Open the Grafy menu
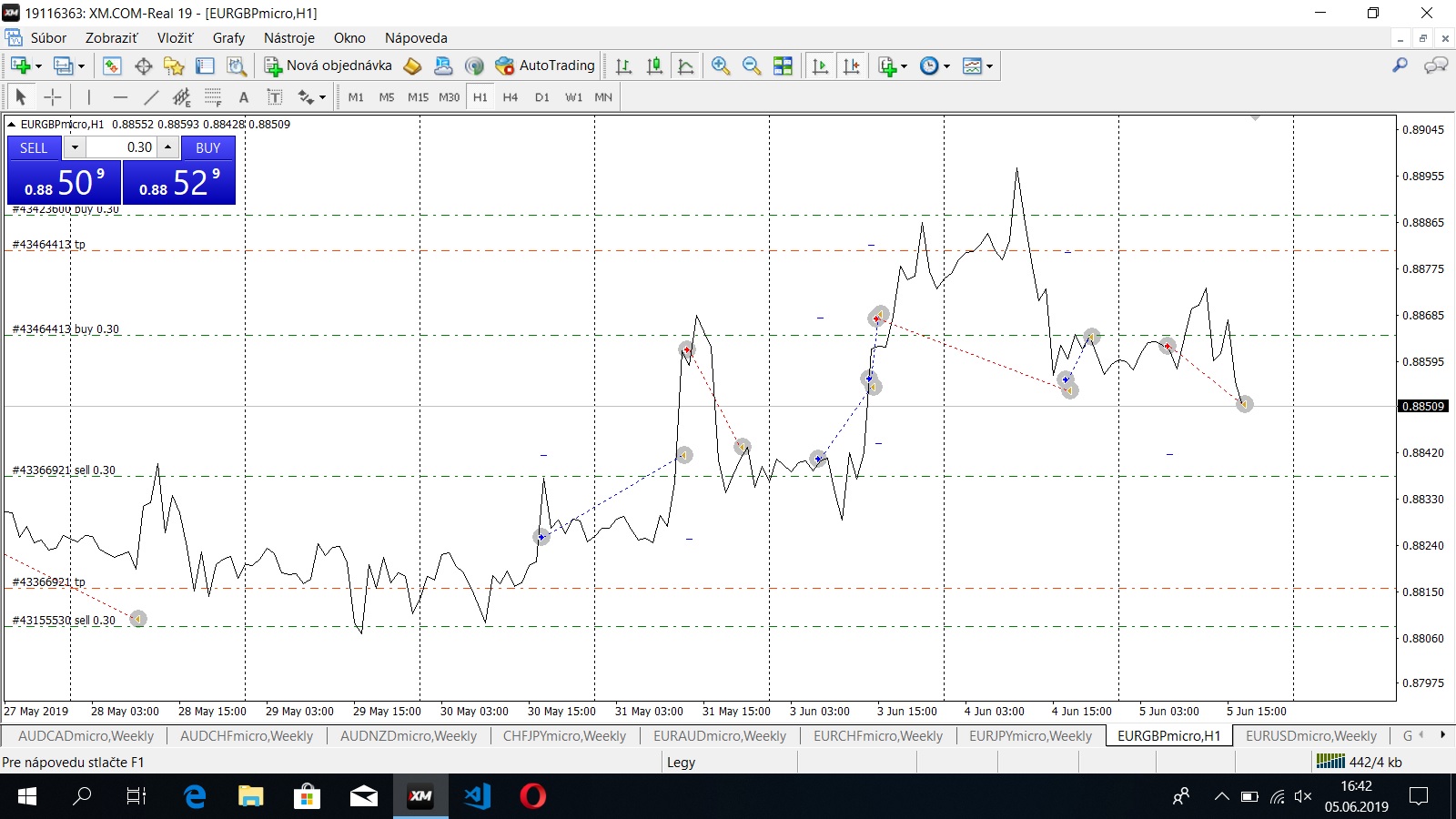Image resolution: width=1456 pixels, height=819 pixels. pos(228,38)
